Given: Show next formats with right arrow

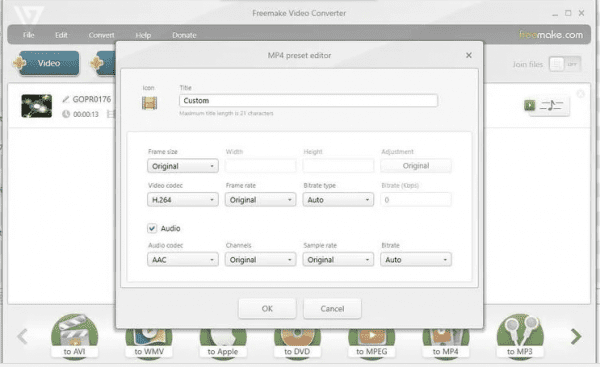Looking at the screenshot, I should pos(576,336).
